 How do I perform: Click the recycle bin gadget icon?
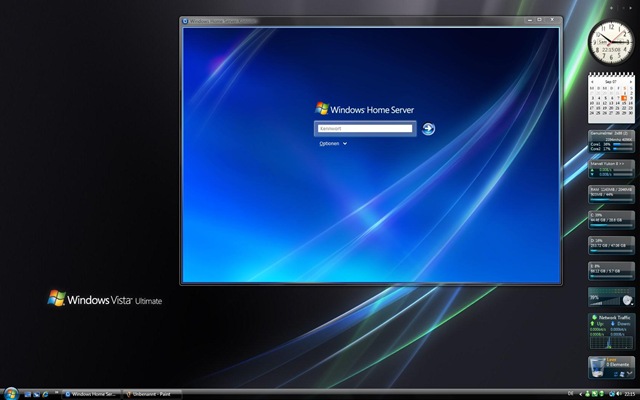[x=596, y=367]
